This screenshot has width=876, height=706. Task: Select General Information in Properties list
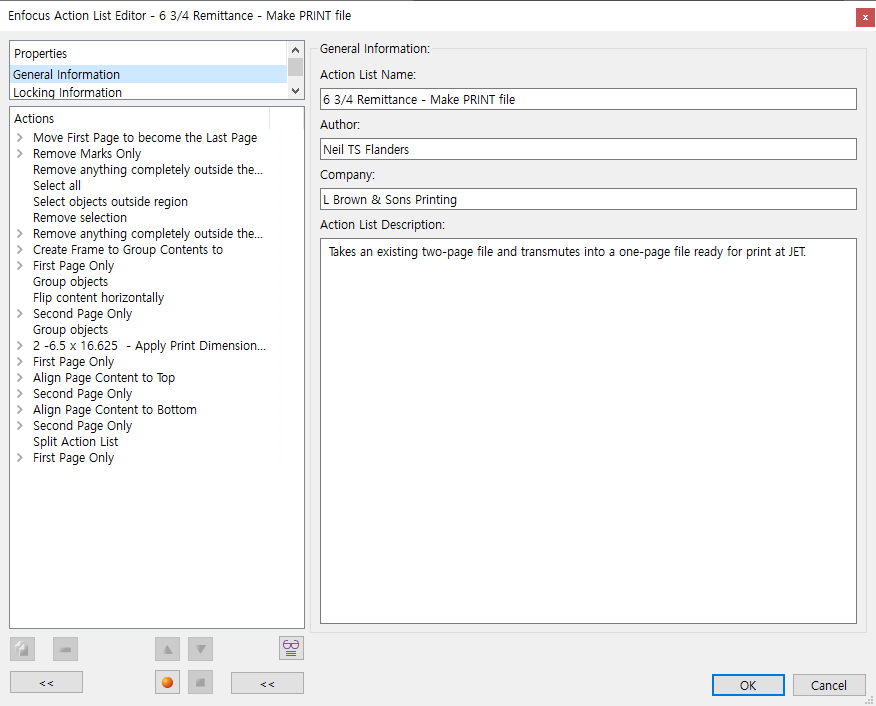67,75
